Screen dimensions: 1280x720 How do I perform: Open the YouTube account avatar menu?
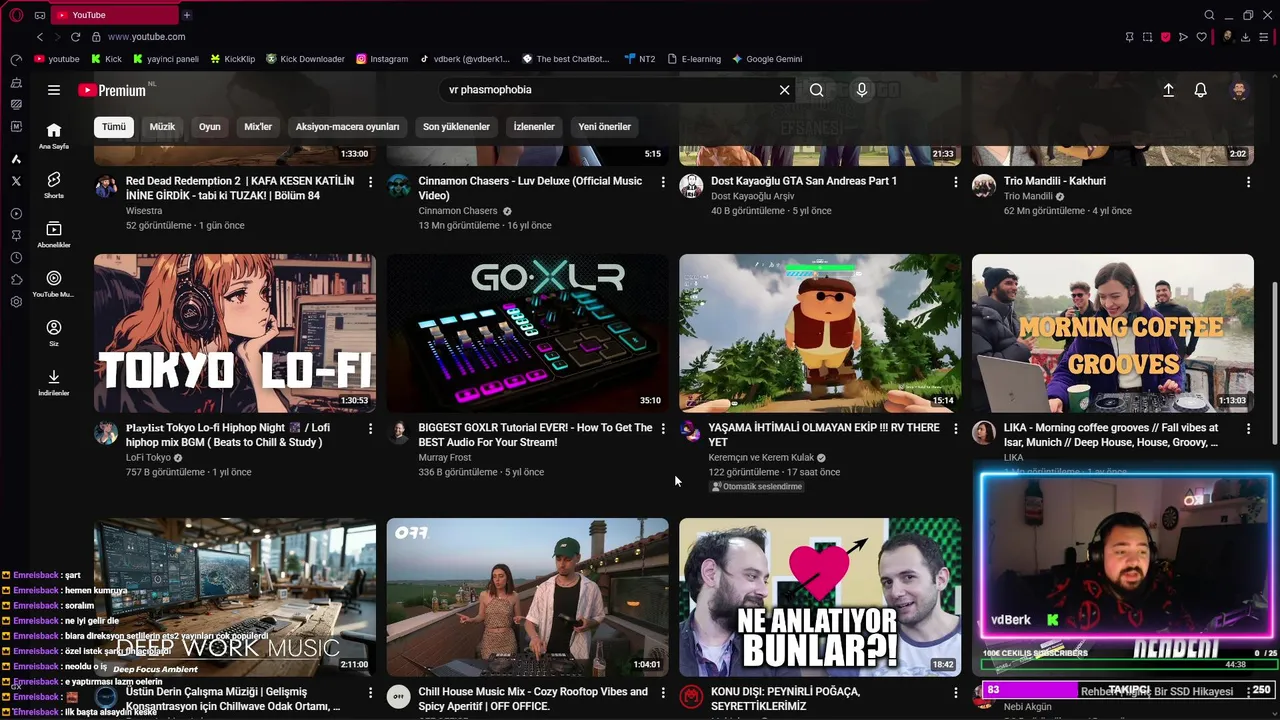click(x=1239, y=90)
